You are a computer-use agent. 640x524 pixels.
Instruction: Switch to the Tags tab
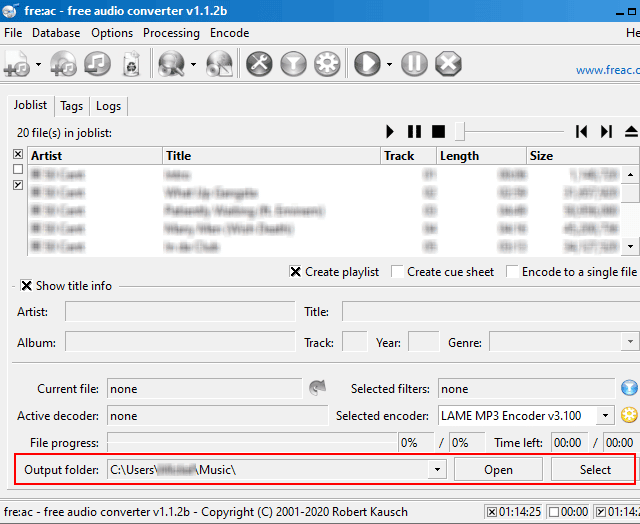[71, 106]
